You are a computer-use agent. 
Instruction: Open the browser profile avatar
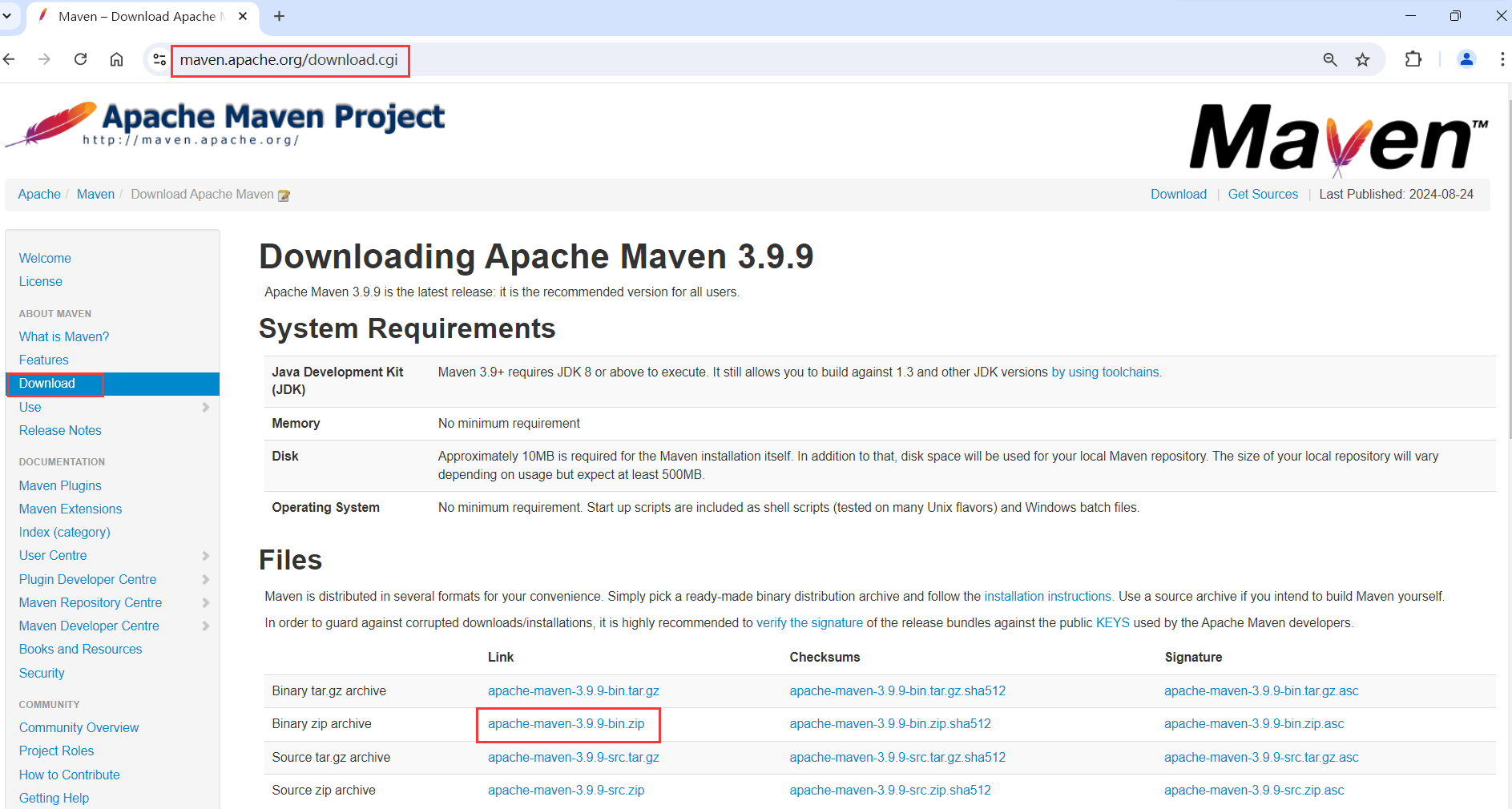pos(1466,59)
